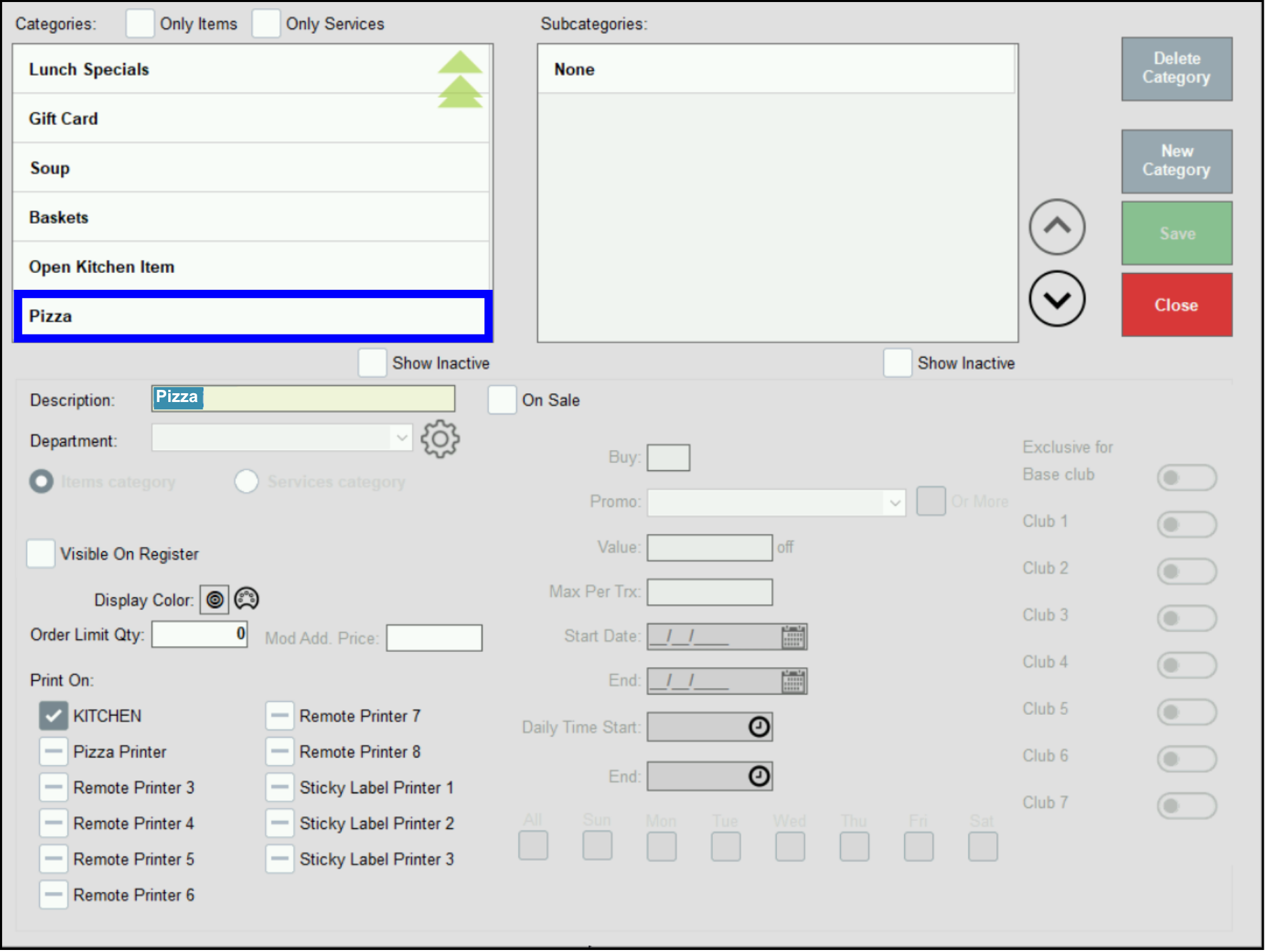Click the Delete Category button
This screenshot has width=1265, height=952.
point(1176,68)
